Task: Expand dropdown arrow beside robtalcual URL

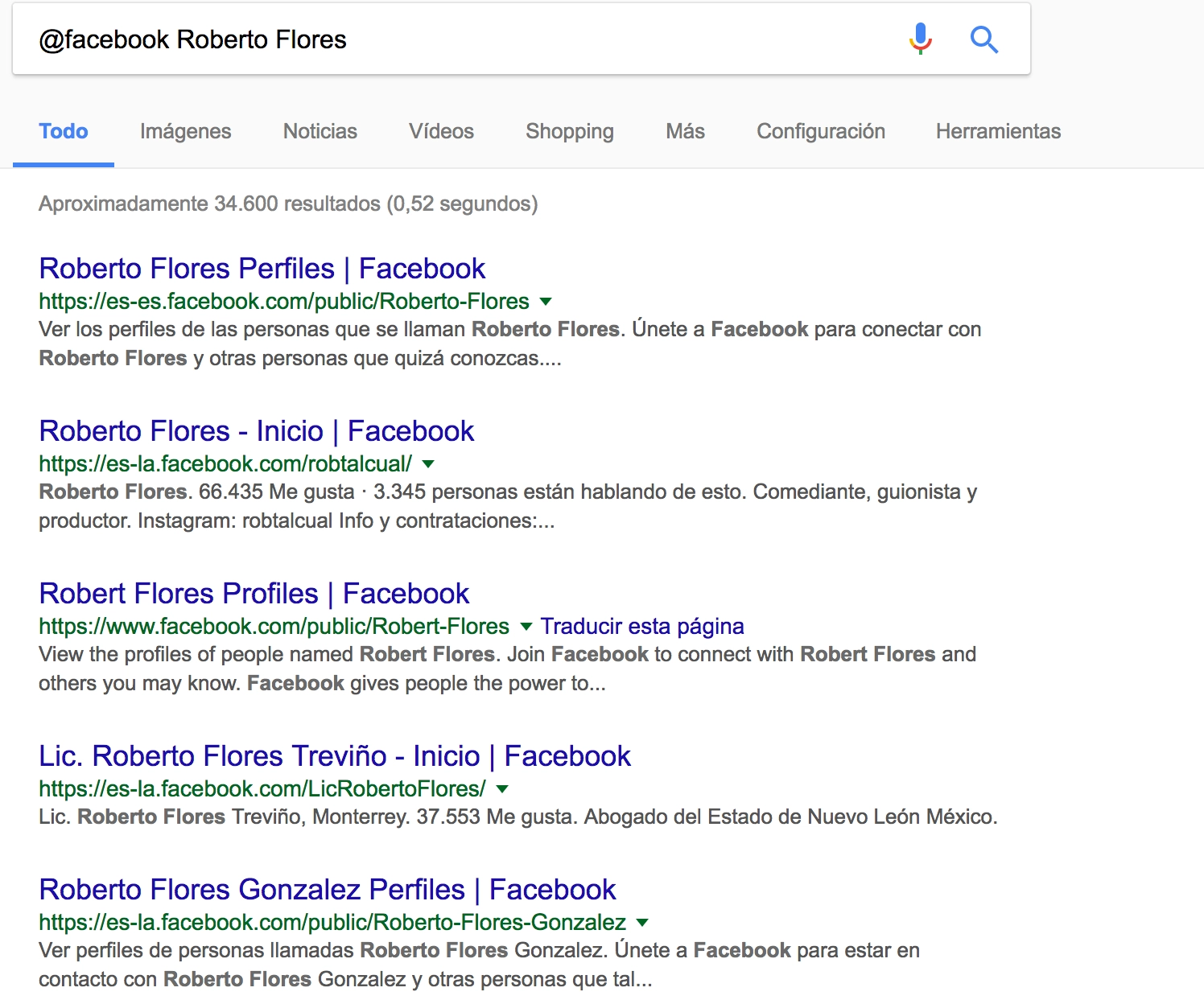Action: [428, 464]
